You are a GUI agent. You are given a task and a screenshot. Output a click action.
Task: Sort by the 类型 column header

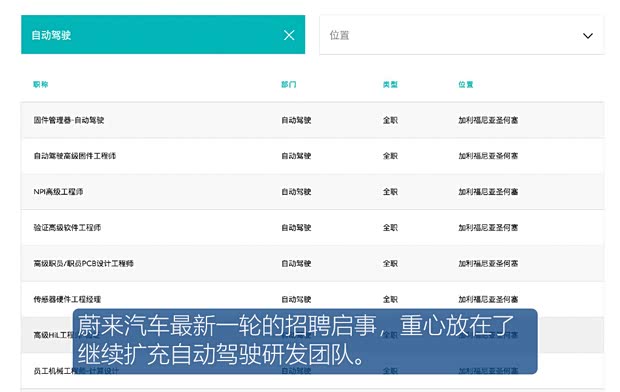click(x=390, y=84)
